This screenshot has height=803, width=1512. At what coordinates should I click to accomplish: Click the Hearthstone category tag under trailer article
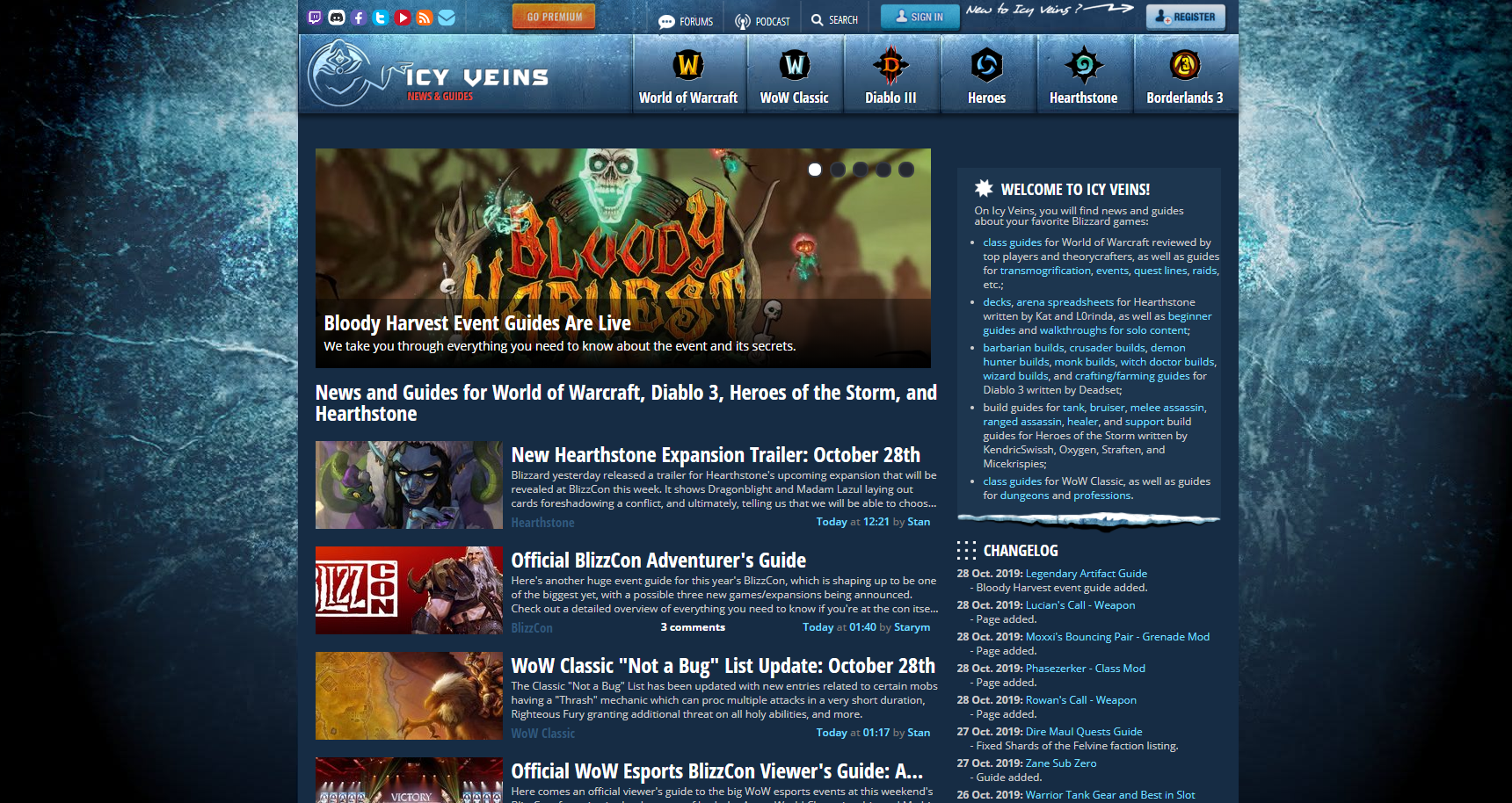pyautogui.click(x=542, y=523)
